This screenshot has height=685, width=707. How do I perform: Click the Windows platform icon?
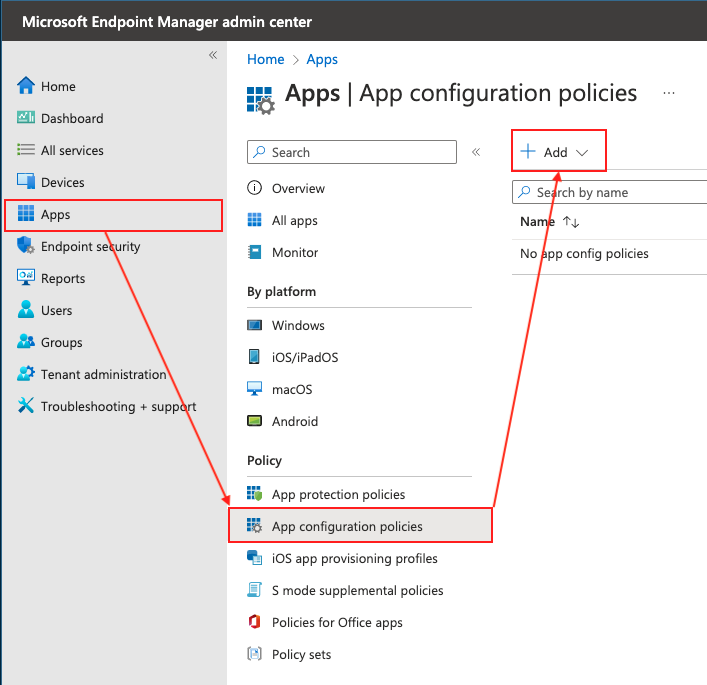click(254, 325)
